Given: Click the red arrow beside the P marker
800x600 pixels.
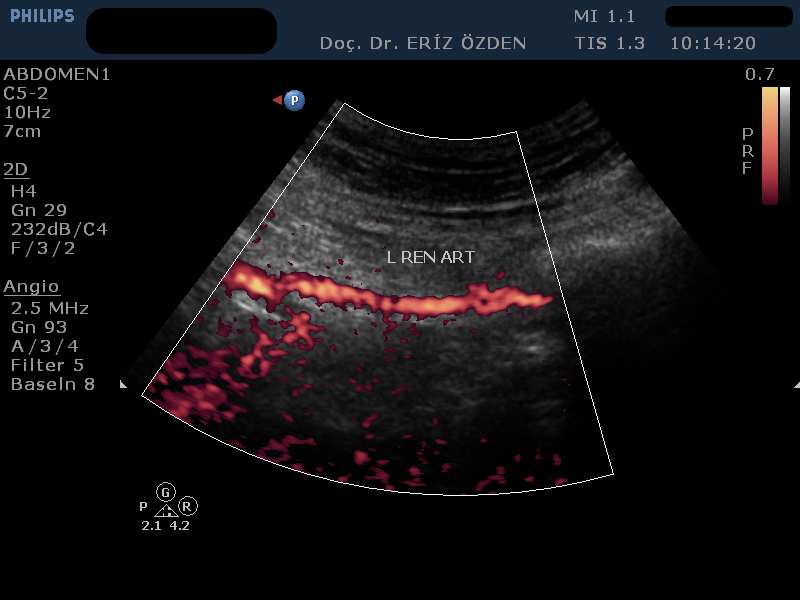Looking at the screenshot, I should tap(277, 100).
